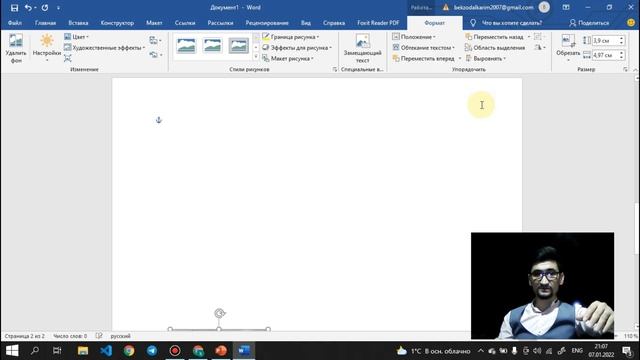Switch to the Рассылки tab
The height and width of the screenshot is (360, 640).
(220, 23)
